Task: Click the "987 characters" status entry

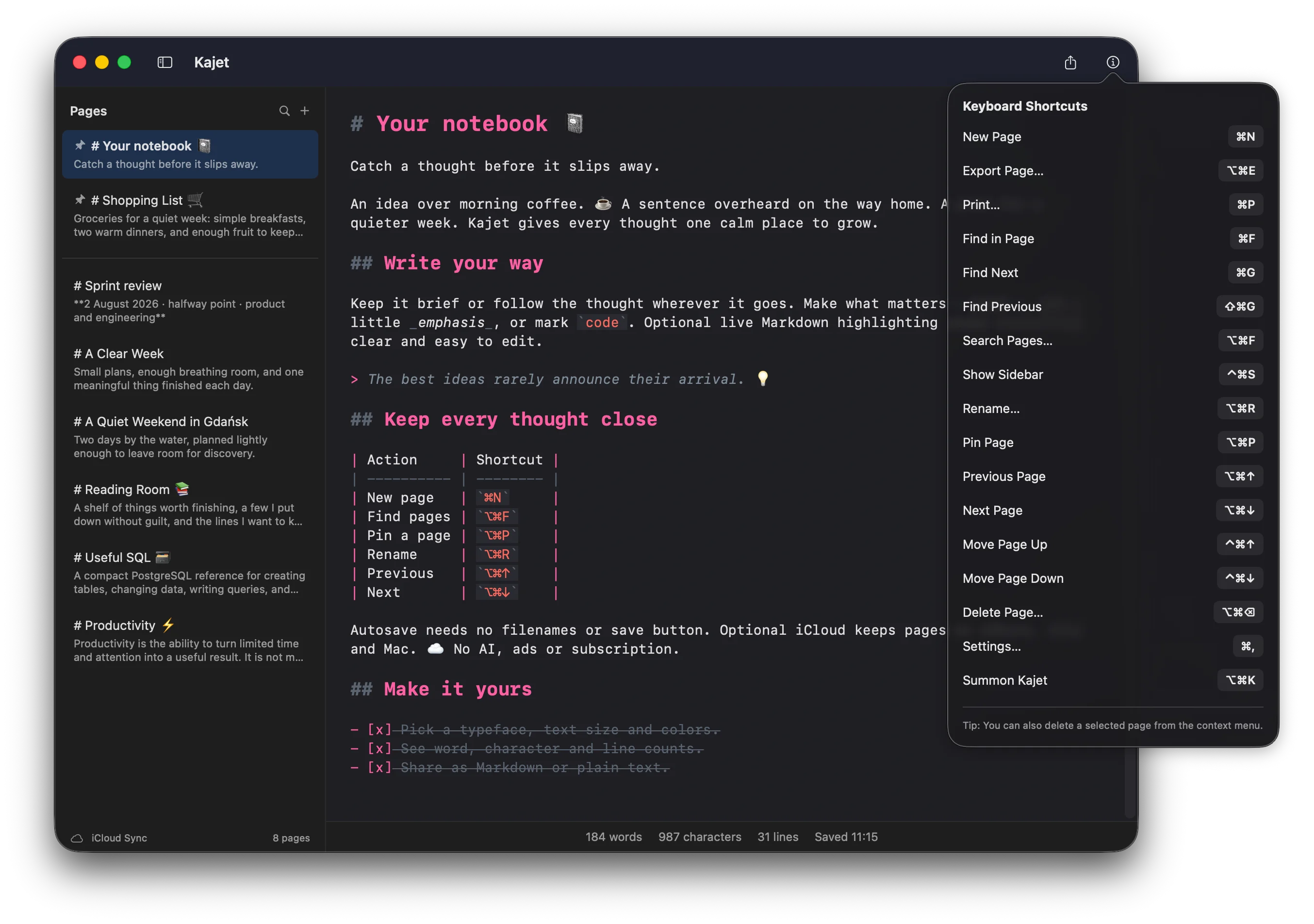Action: (x=699, y=837)
